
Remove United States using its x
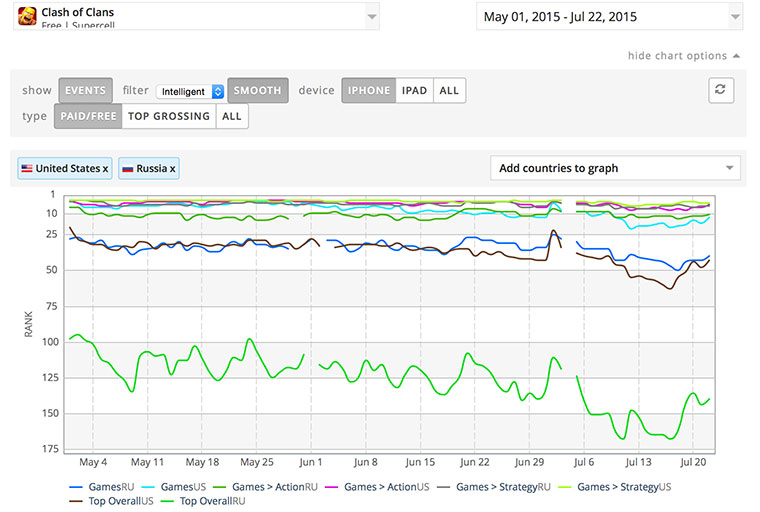point(105,169)
